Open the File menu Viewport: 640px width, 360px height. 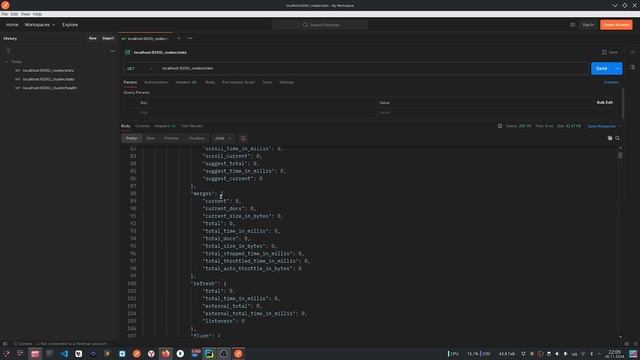[x=4, y=14]
